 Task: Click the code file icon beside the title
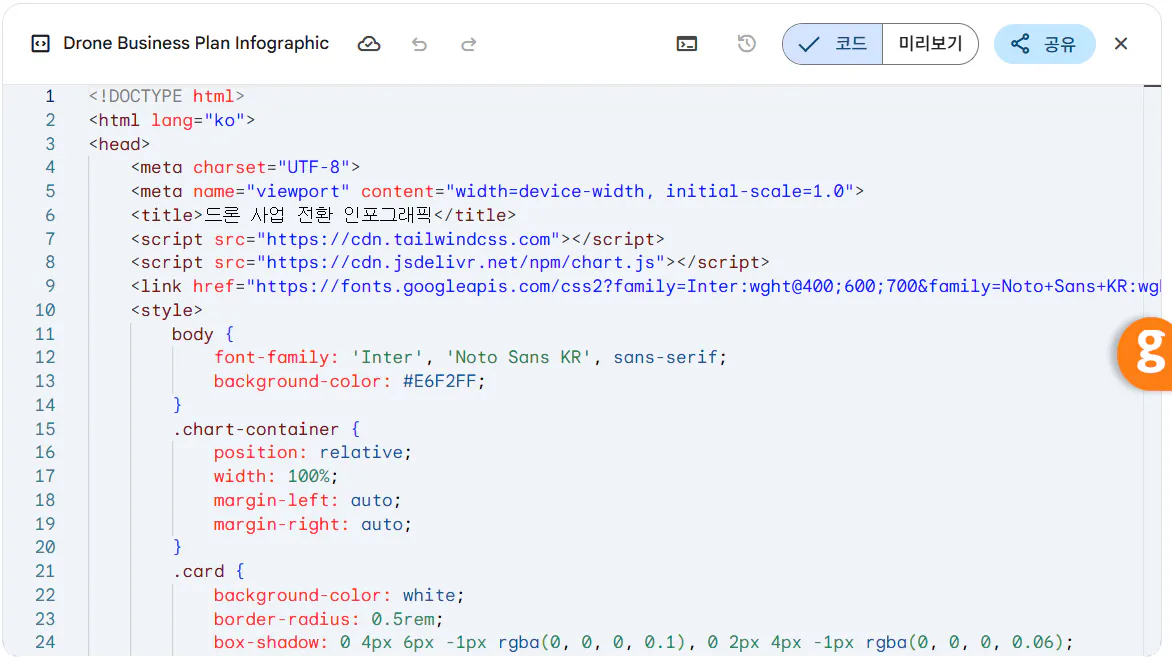[x=40, y=44]
